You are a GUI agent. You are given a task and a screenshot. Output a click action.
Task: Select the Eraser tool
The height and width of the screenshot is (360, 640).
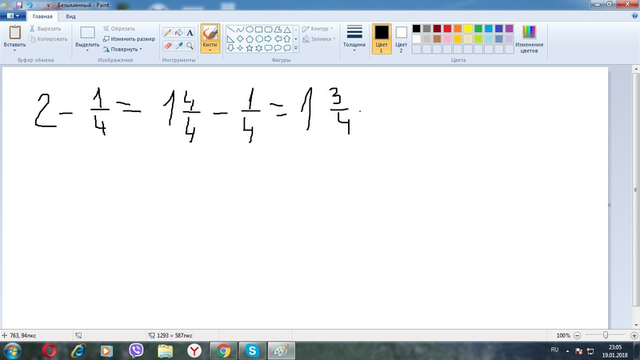167,46
